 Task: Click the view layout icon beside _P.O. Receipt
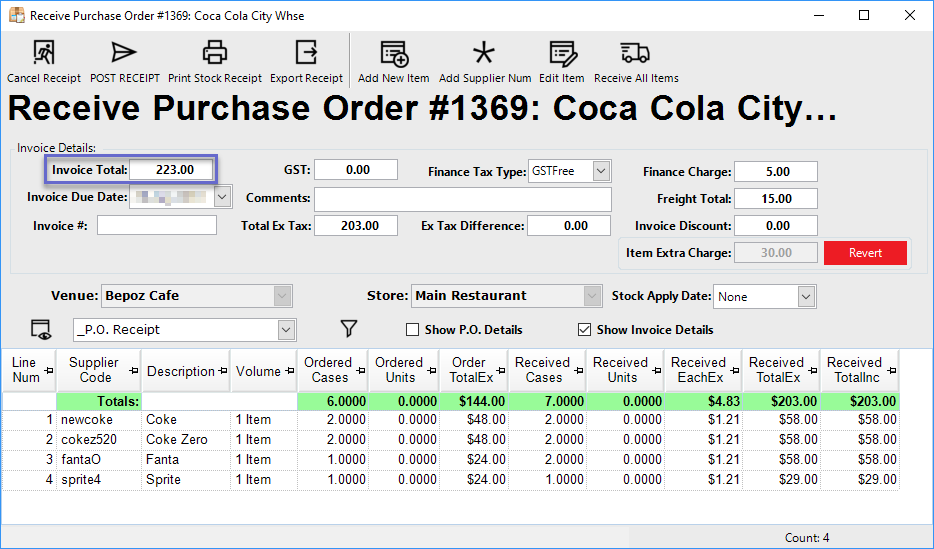[x=41, y=329]
